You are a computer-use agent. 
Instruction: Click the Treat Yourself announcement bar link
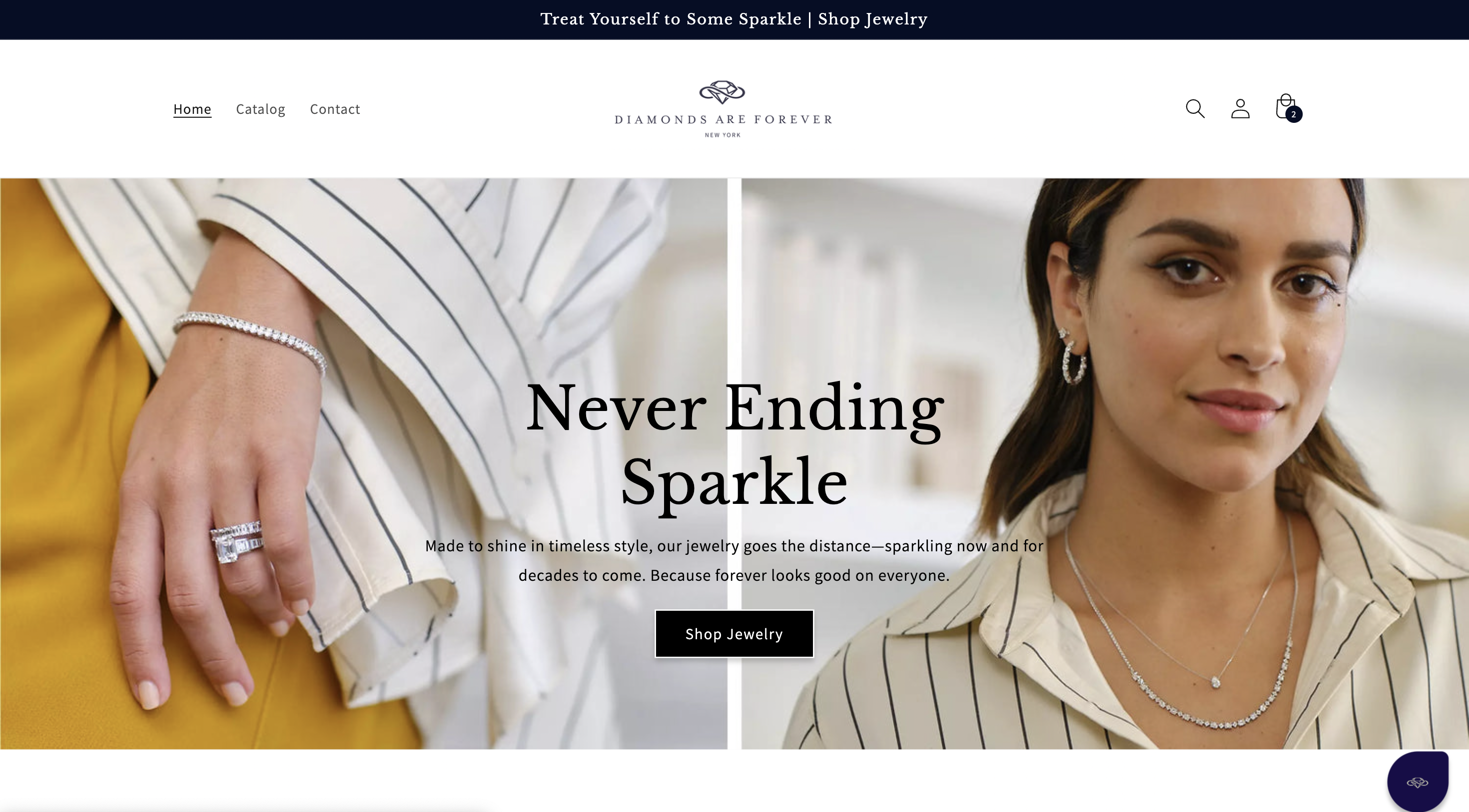[734, 19]
